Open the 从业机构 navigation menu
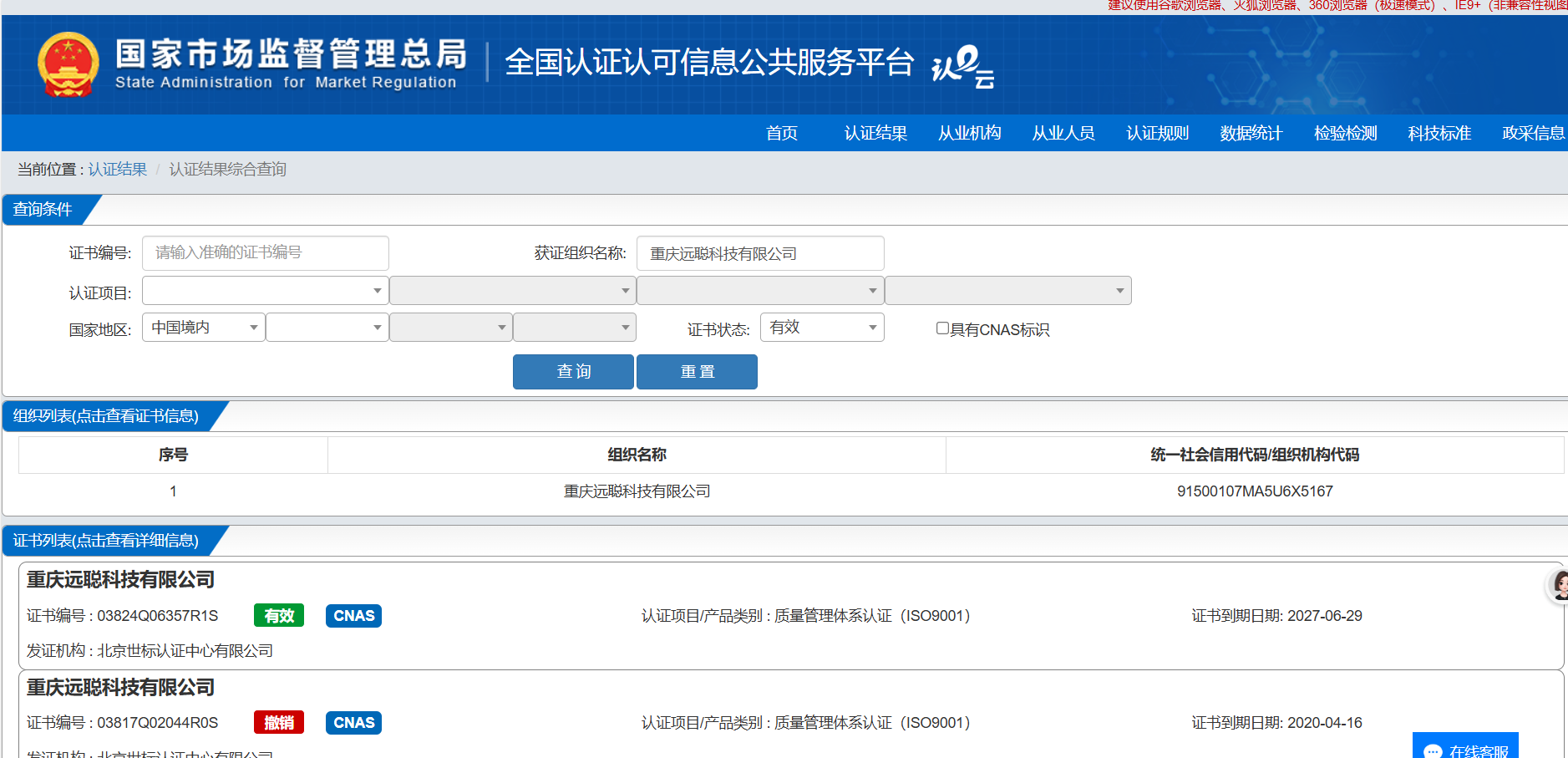The height and width of the screenshot is (758, 1568). click(x=970, y=133)
